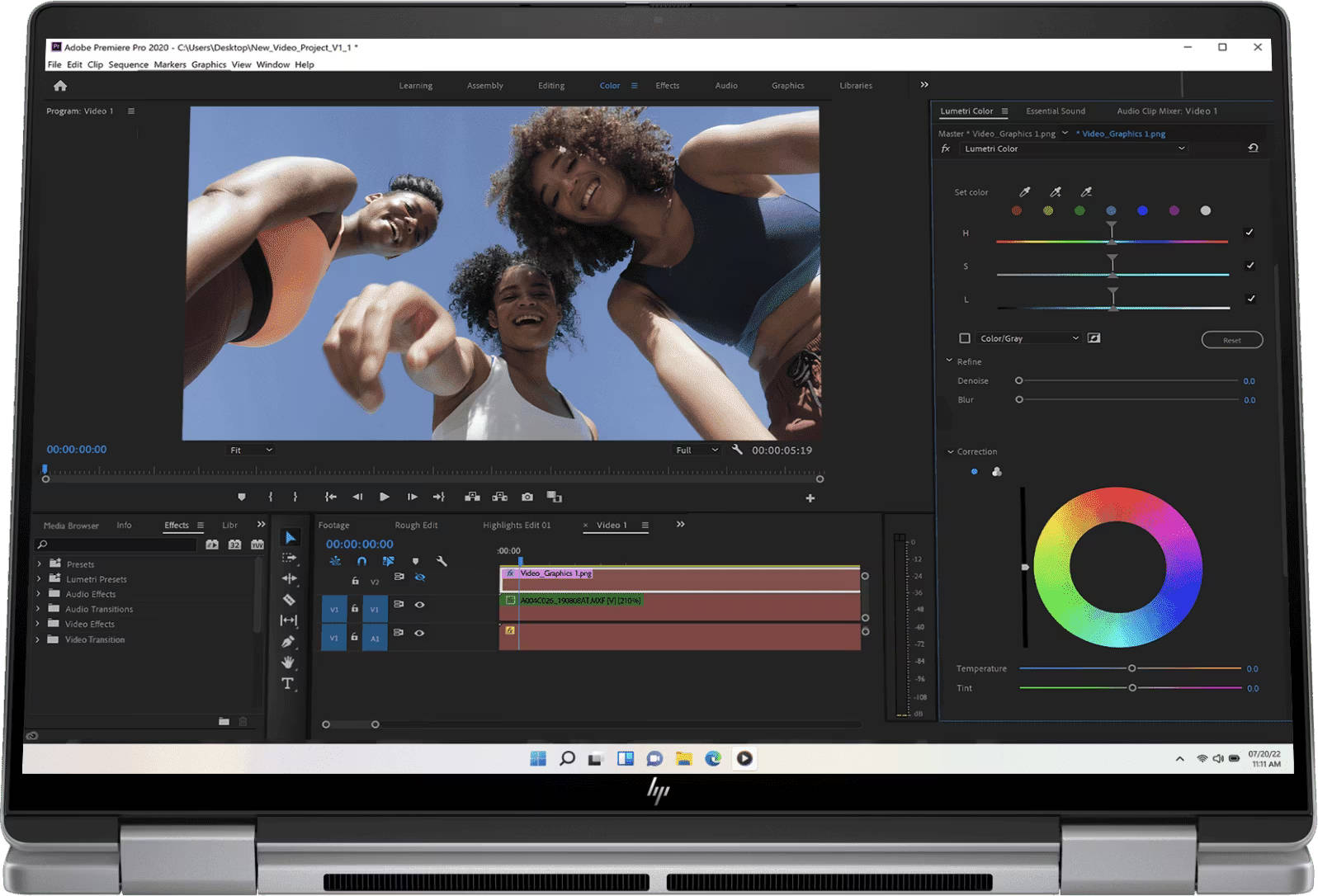This screenshot has width=1318, height=896.
Task: Open the Color/Gray dropdown
Action: coord(1029,338)
